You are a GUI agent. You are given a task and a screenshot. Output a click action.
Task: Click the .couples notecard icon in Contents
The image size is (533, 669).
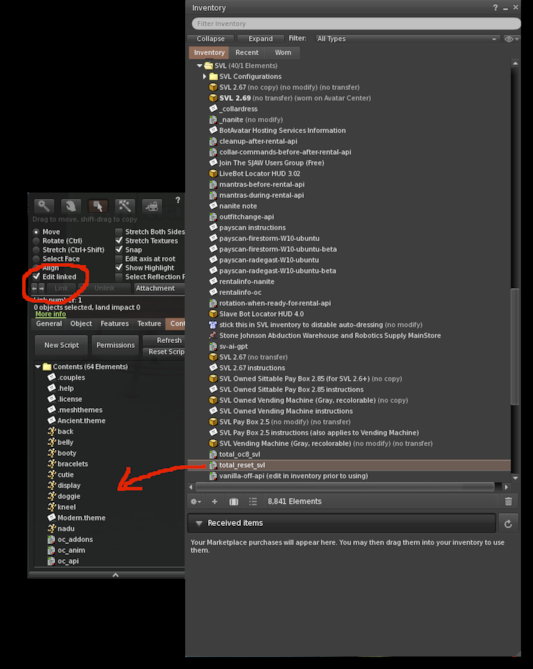tap(52, 377)
